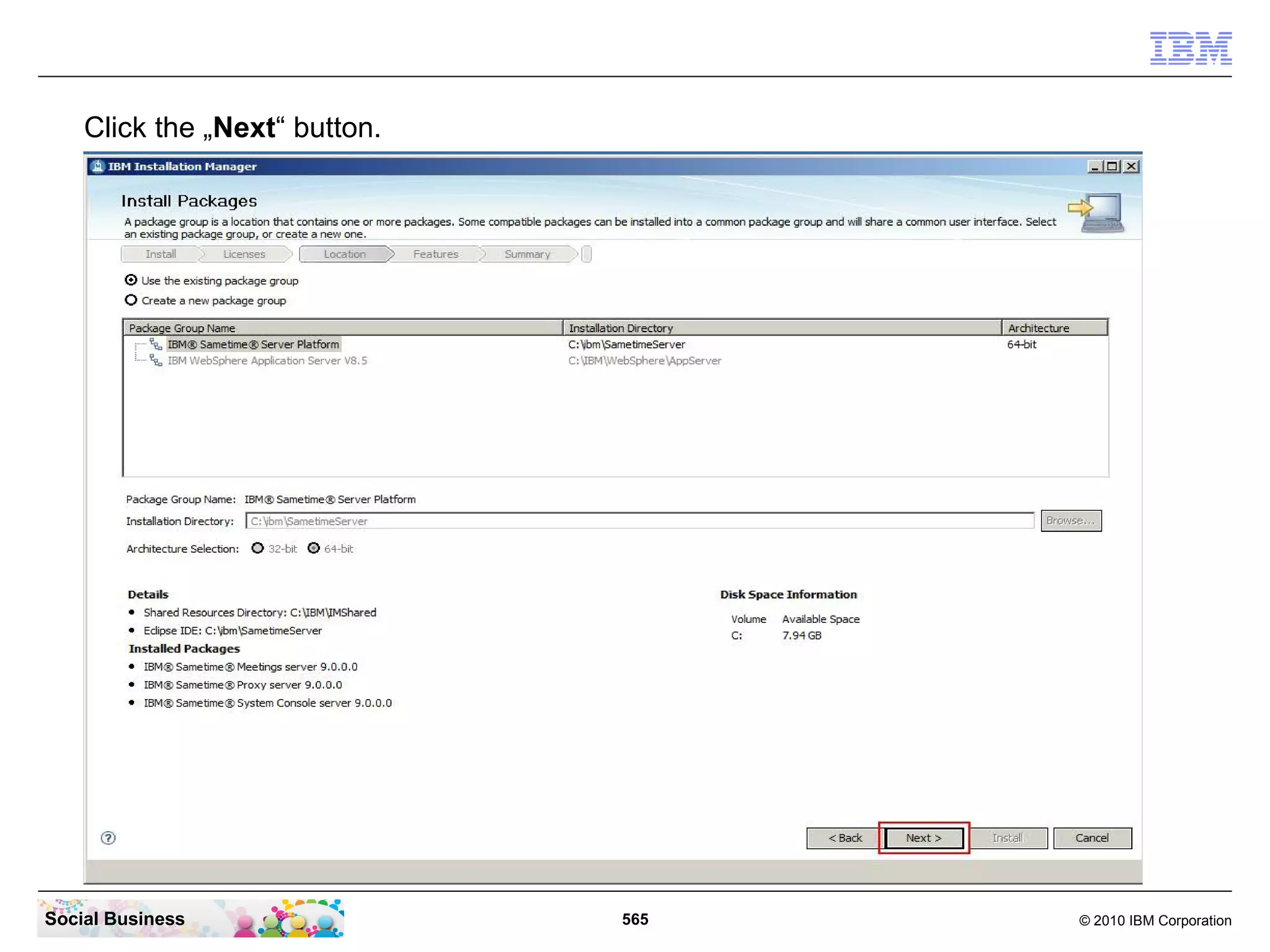Close the Installation Manager window
The height and width of the screenshot is (952, 1270).
pyautogui.click(x=1132, y=166)
